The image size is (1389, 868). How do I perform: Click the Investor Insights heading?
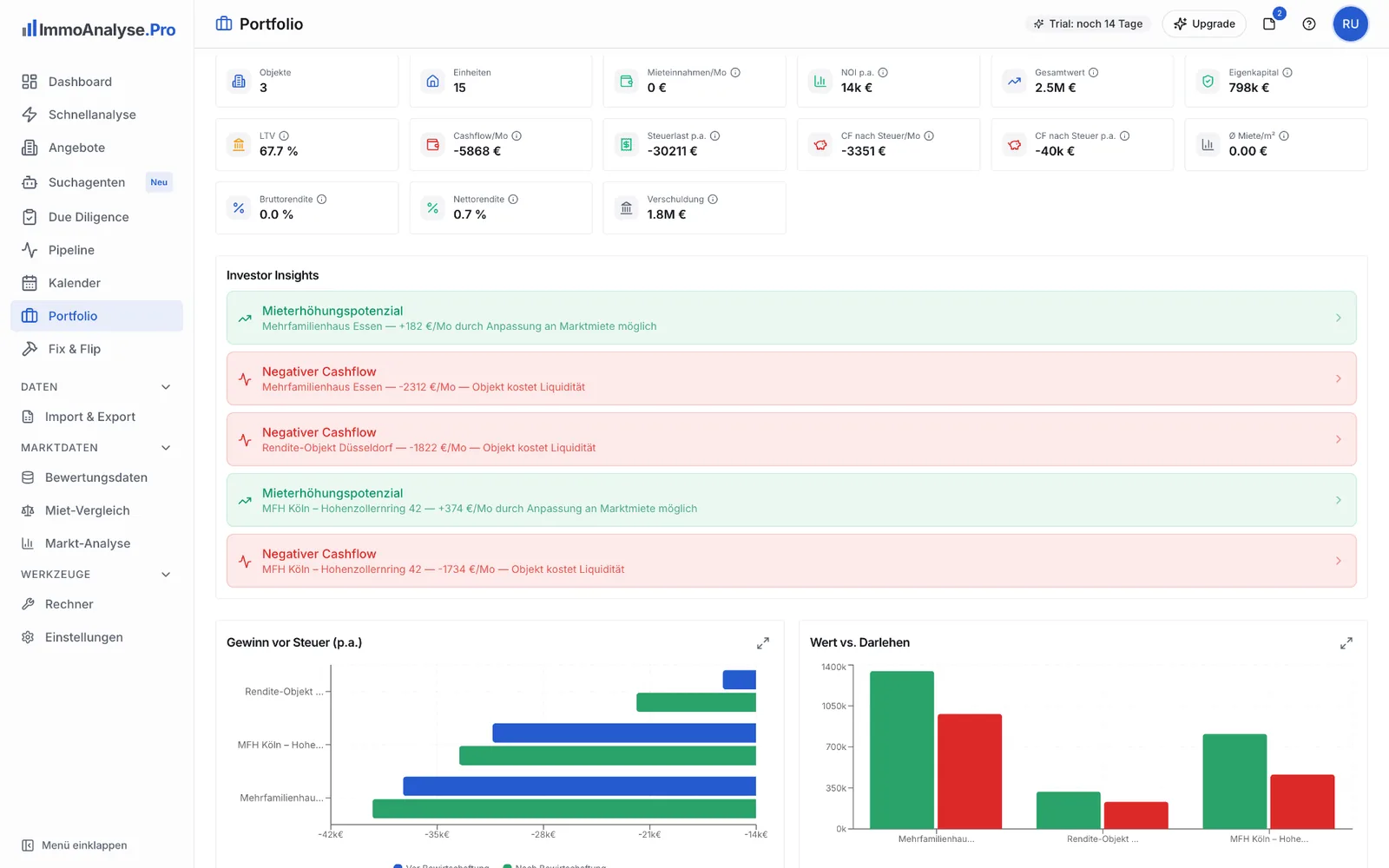click(x=273, y=275)
